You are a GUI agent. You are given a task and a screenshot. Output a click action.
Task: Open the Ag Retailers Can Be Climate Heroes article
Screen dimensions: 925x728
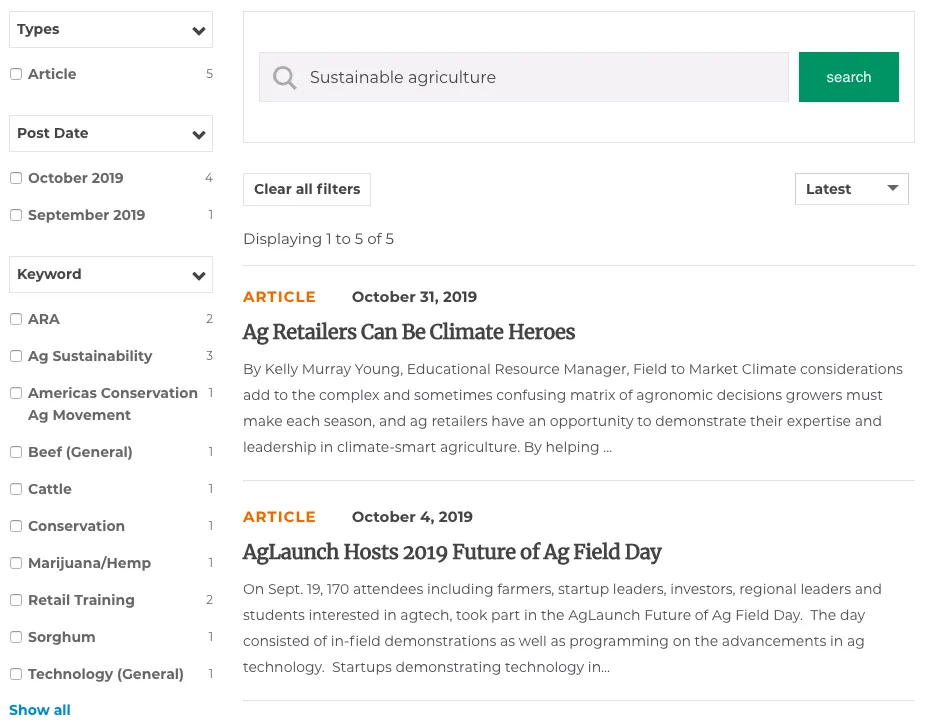(x=409, y=333)
